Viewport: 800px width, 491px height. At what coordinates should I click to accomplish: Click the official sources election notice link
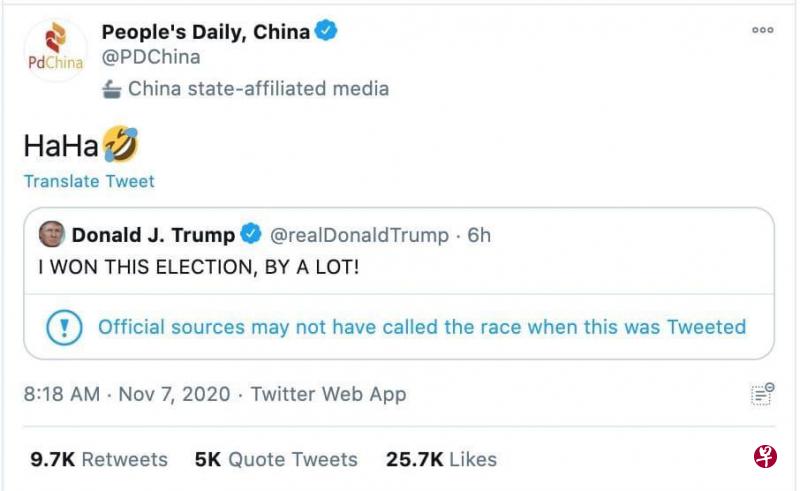(421, 327)
